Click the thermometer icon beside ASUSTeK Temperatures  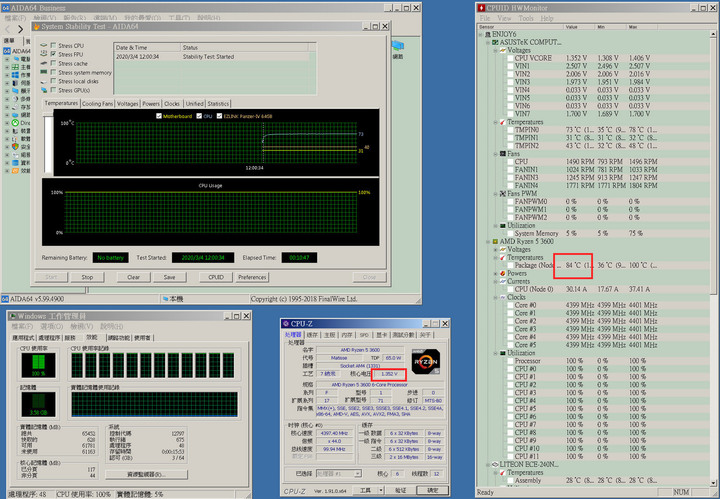503,122
